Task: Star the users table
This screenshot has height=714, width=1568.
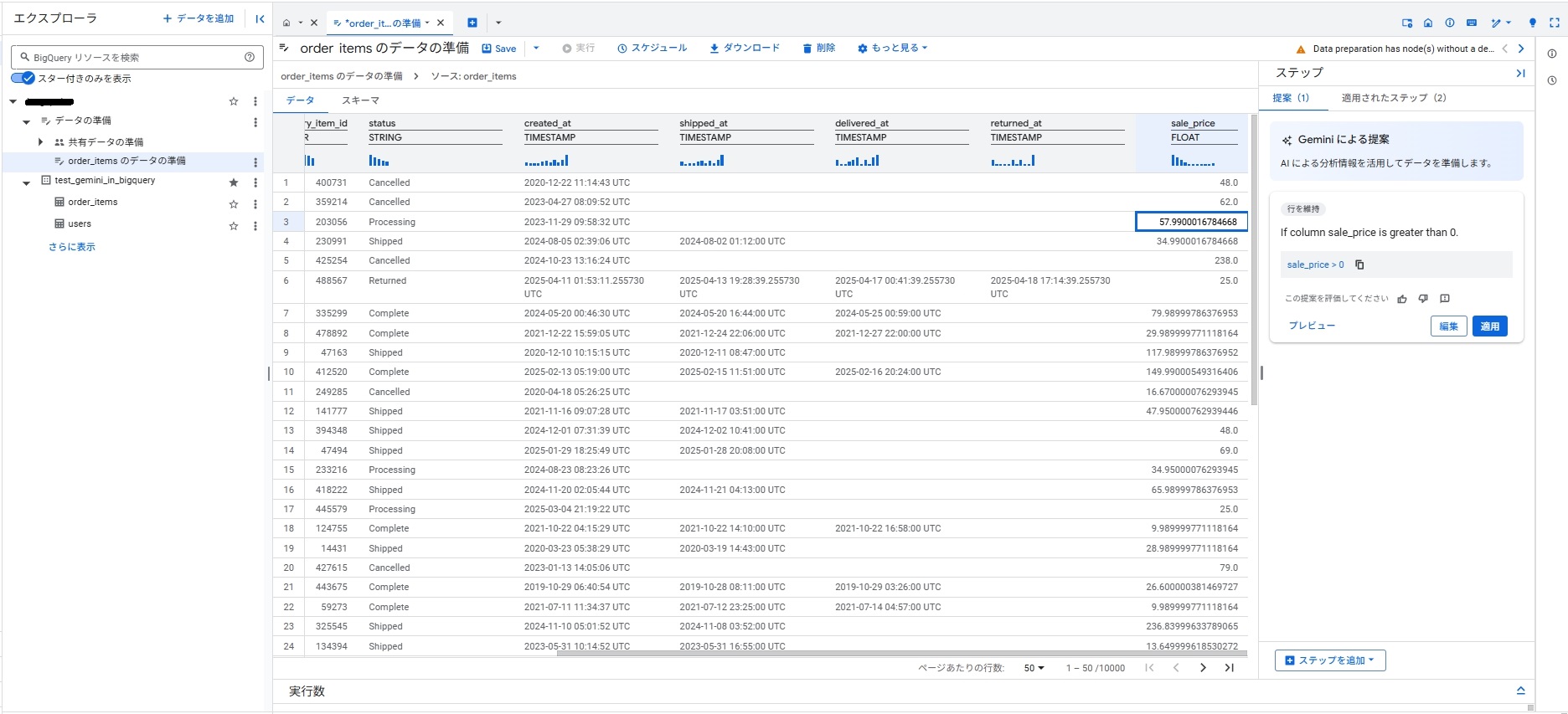Action: (x=234, y=226)
